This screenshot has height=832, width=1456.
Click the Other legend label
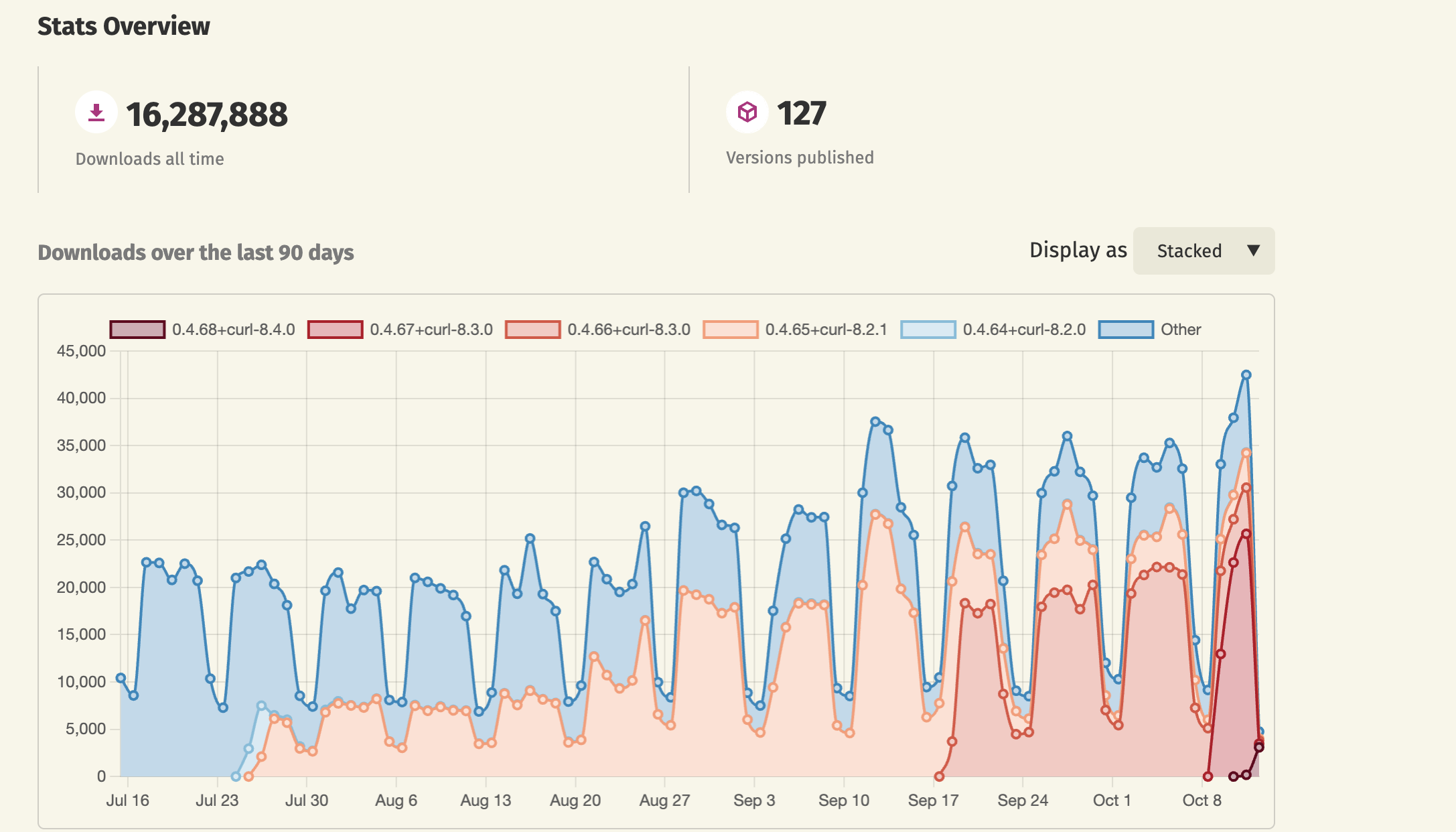(x=1181, y=330)
